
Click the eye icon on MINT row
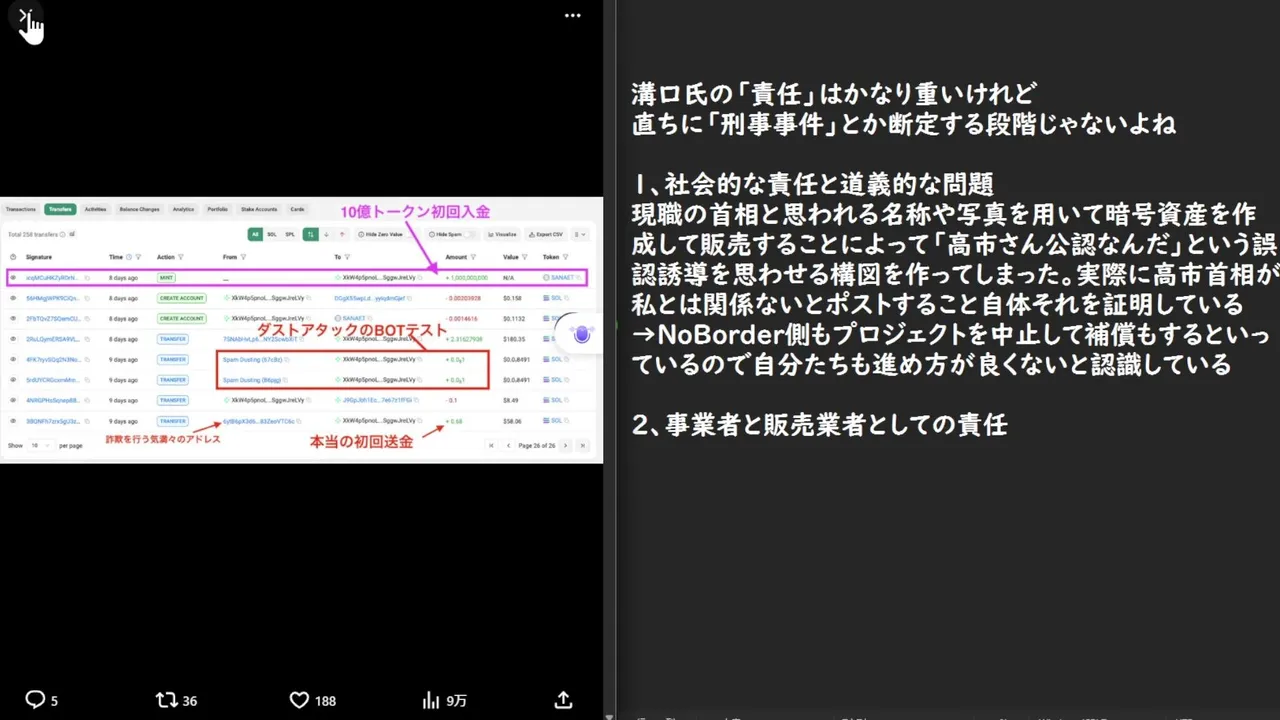pyautogui.click(x=13, y=277)
